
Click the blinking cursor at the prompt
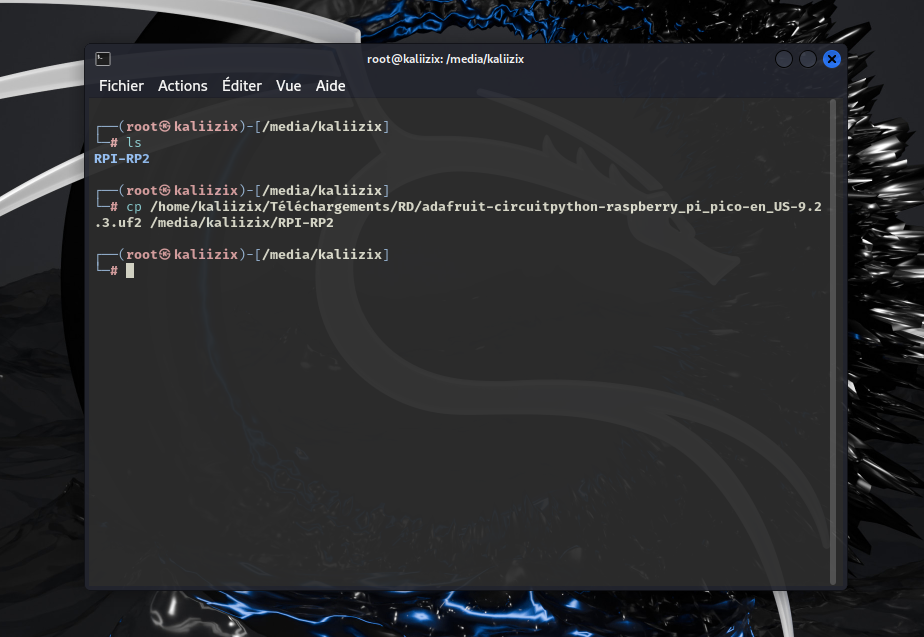pos(130,270)
